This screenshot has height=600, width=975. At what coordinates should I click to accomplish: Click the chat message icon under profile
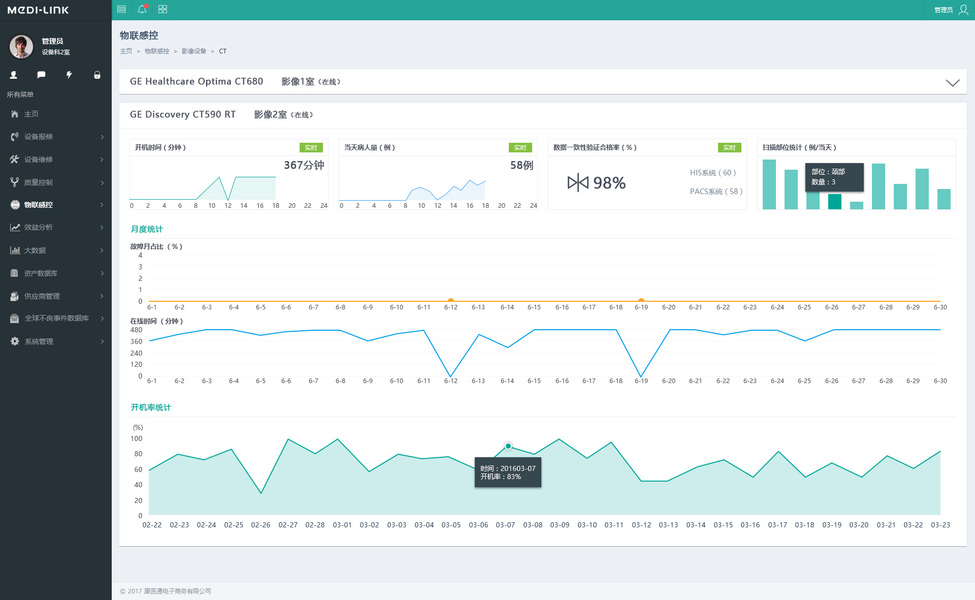(x=41, y=75)
